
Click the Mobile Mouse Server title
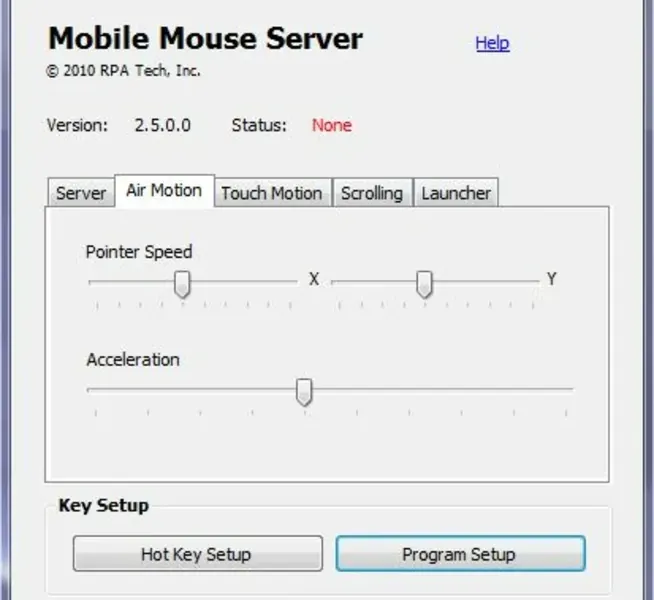point(205,38)
